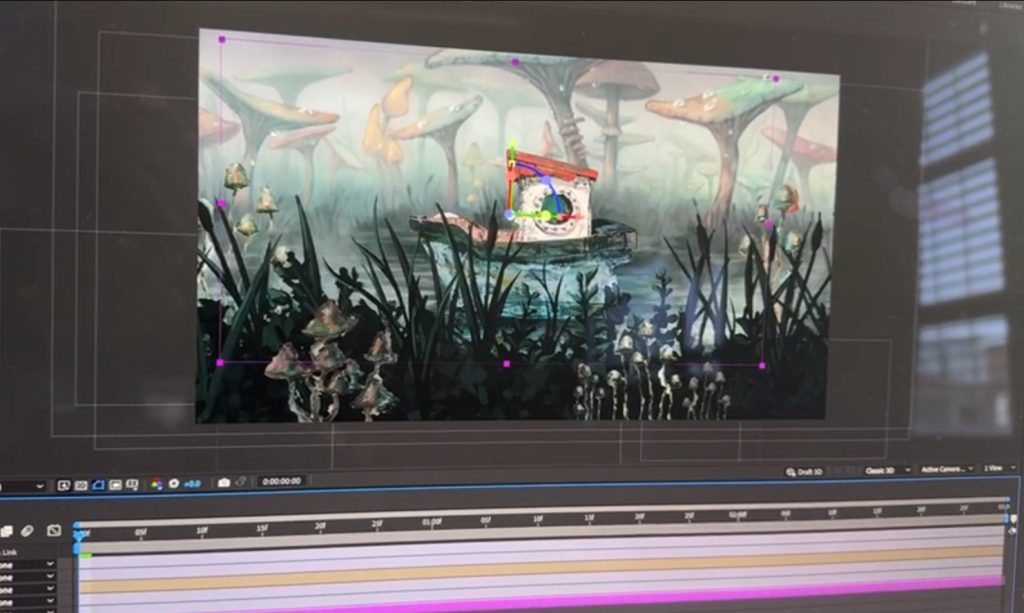The image size is (1024, 613).
Task: Open the viewer resolution dropdown
Action: tap(23, 486)
